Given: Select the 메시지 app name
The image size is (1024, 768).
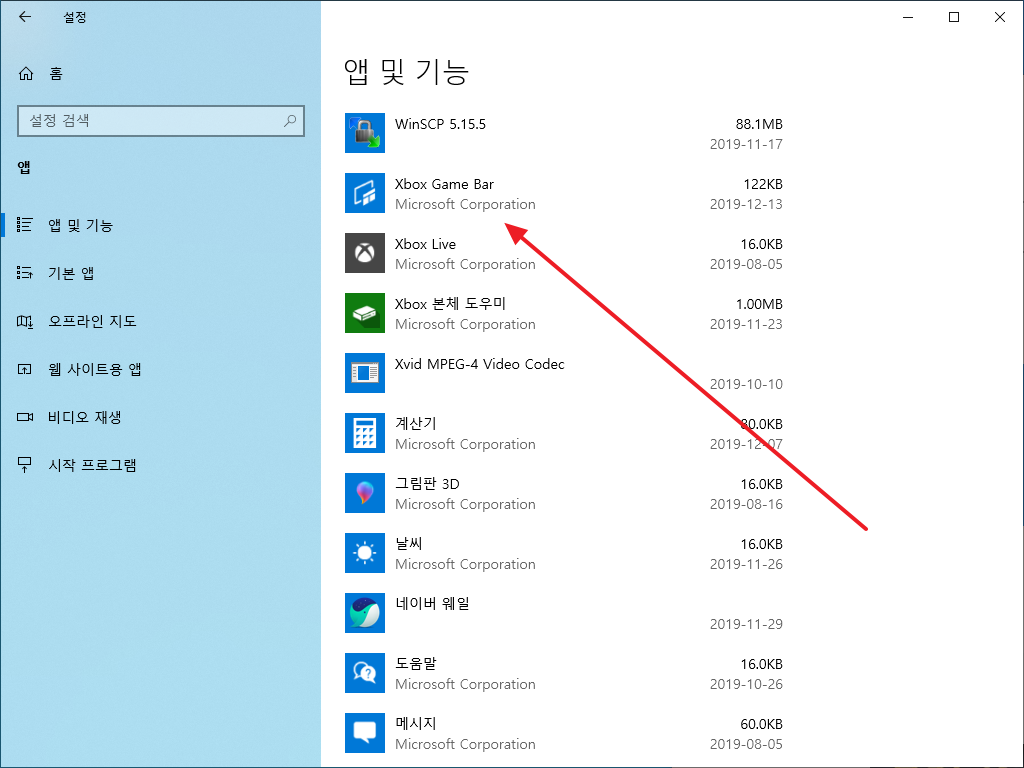Looking at the screenshot, I should (415, 724).
